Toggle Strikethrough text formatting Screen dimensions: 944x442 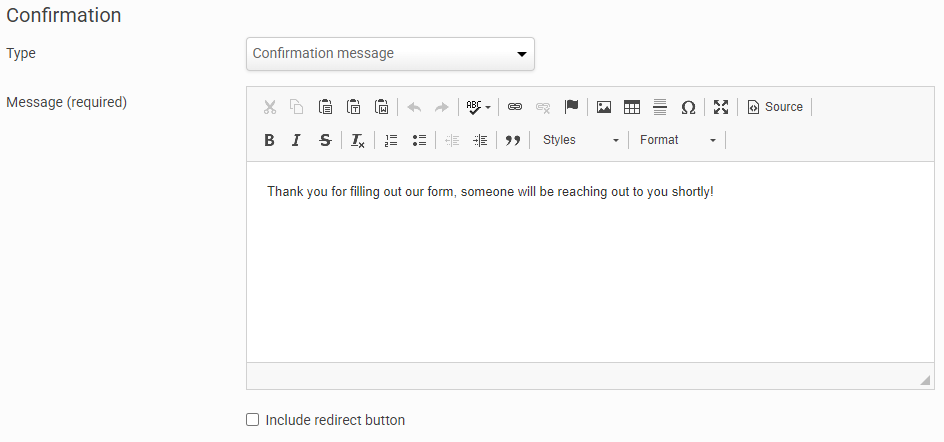tap(324, 140)
